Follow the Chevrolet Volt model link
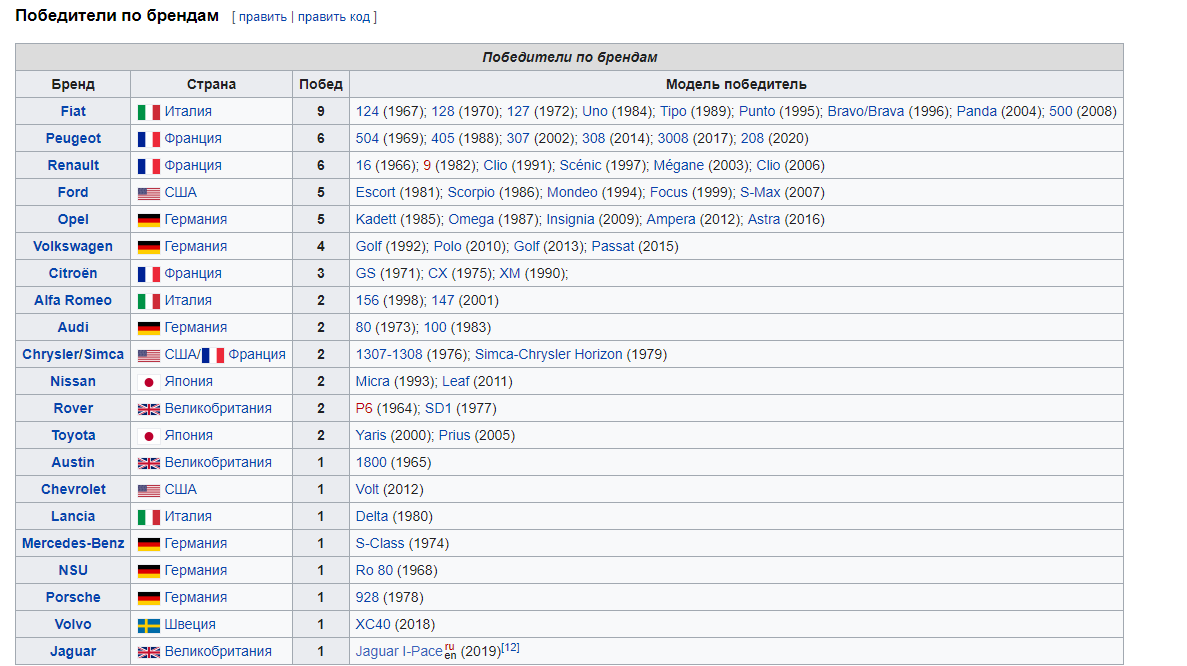The image size is (1187, 666). pos(367,490)
